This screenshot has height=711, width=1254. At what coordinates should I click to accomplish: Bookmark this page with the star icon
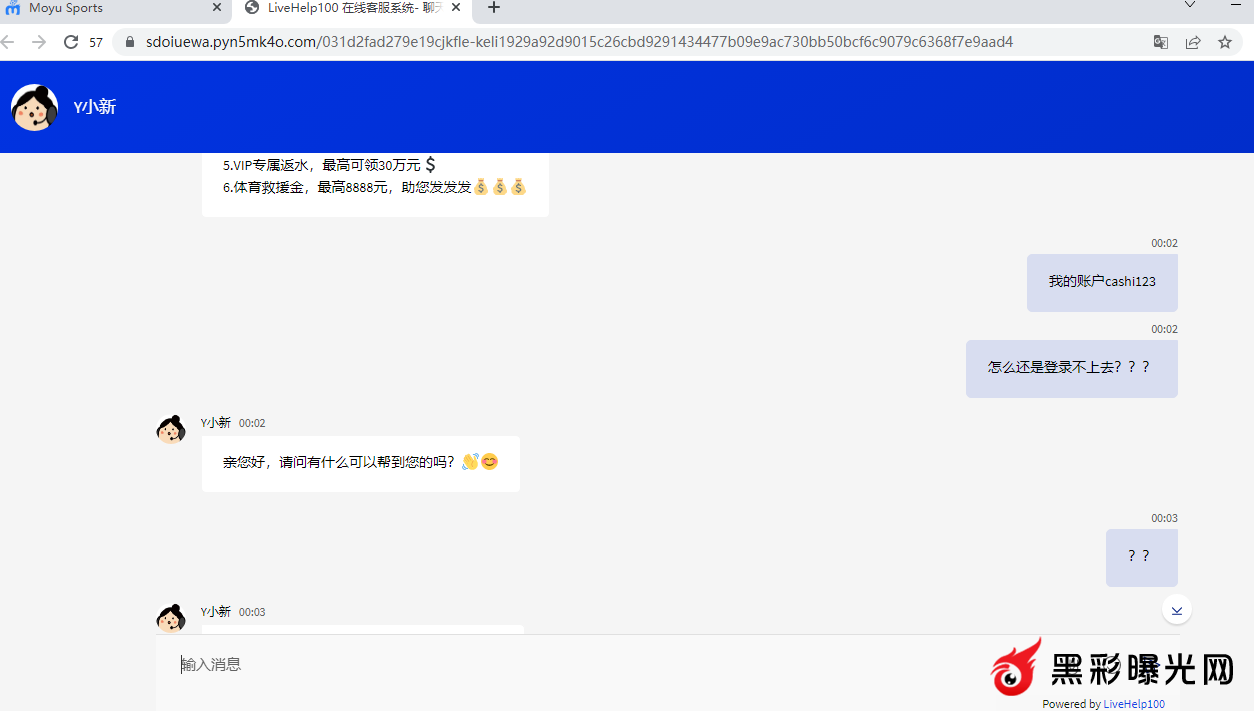pos(1225,42)
